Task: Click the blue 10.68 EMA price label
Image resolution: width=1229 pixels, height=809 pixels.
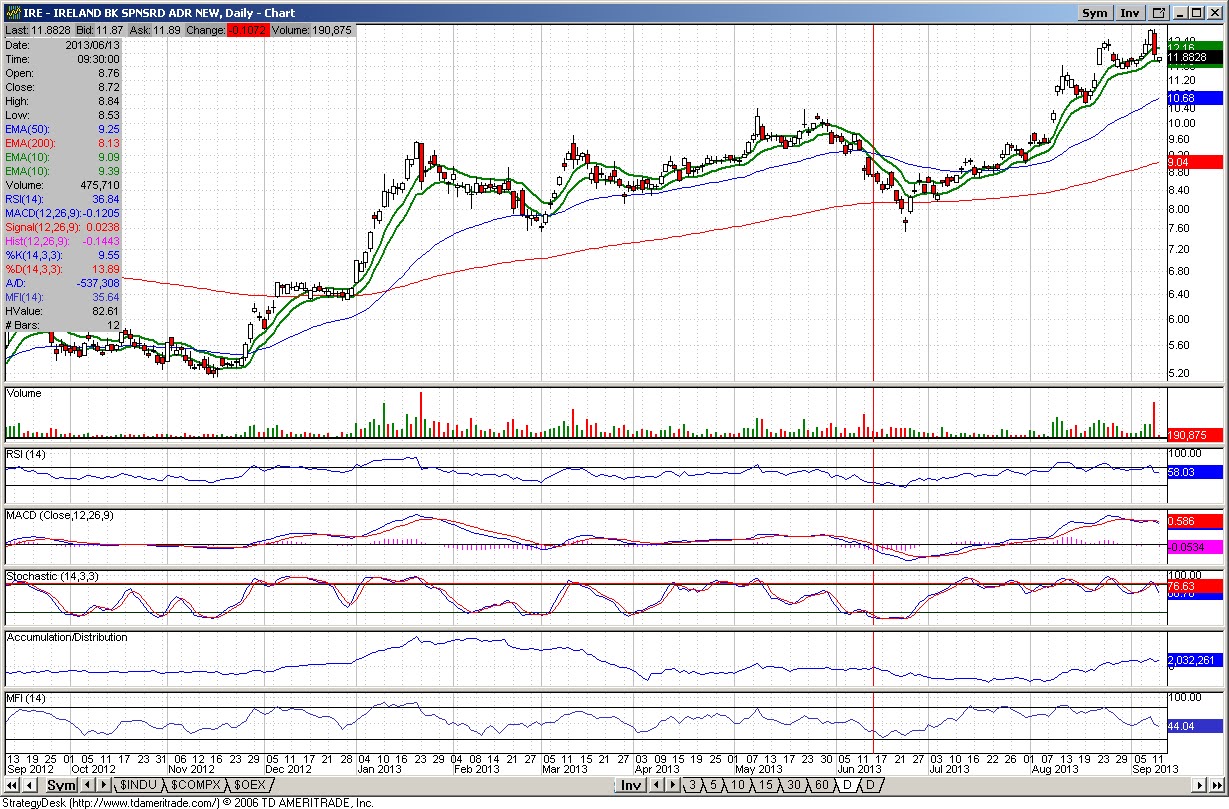Action: [1195, 98]
